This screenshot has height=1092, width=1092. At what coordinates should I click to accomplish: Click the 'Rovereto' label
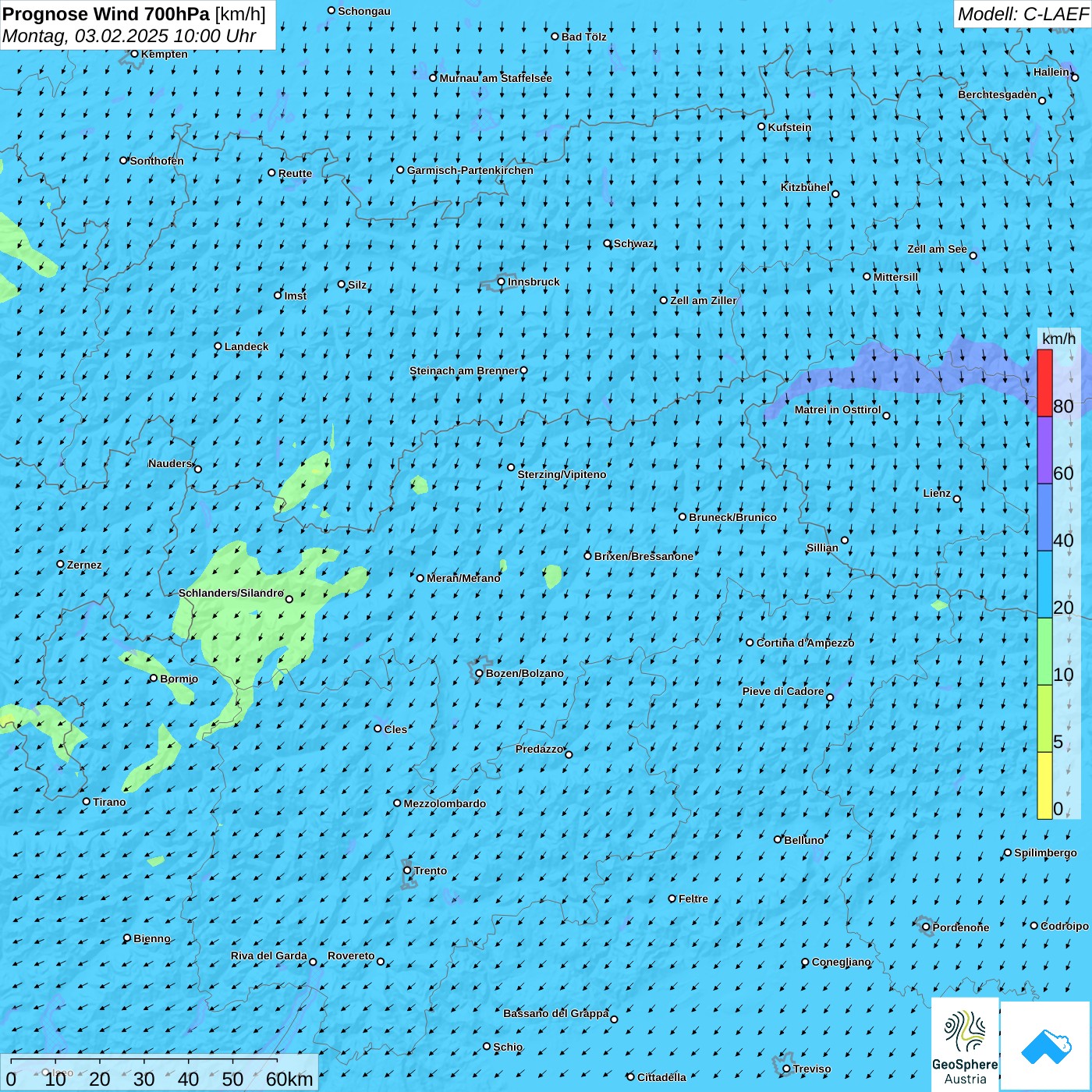[x=351, y=955]
